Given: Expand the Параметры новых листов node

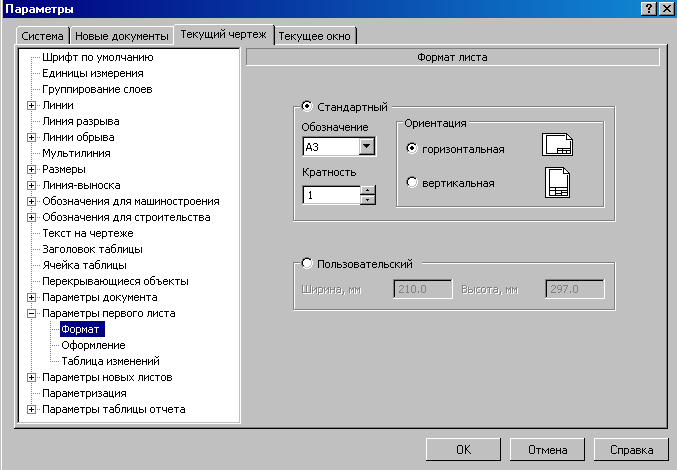Looking at the screenshot, I should coord(32,377).
